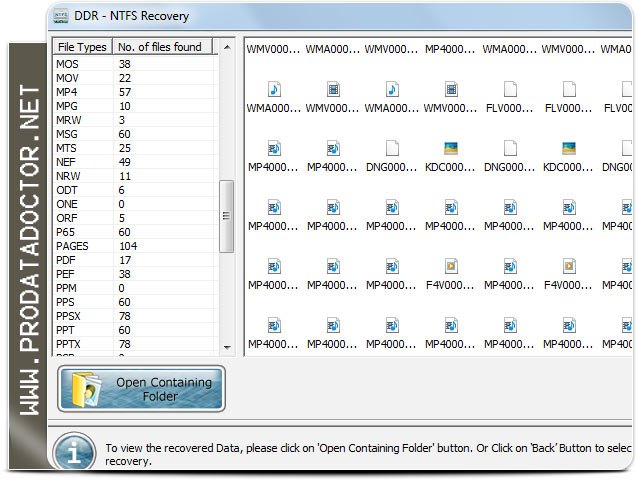Select the PEF file type row
Viewport: 636px width, 482px height.
click(135, 274)
